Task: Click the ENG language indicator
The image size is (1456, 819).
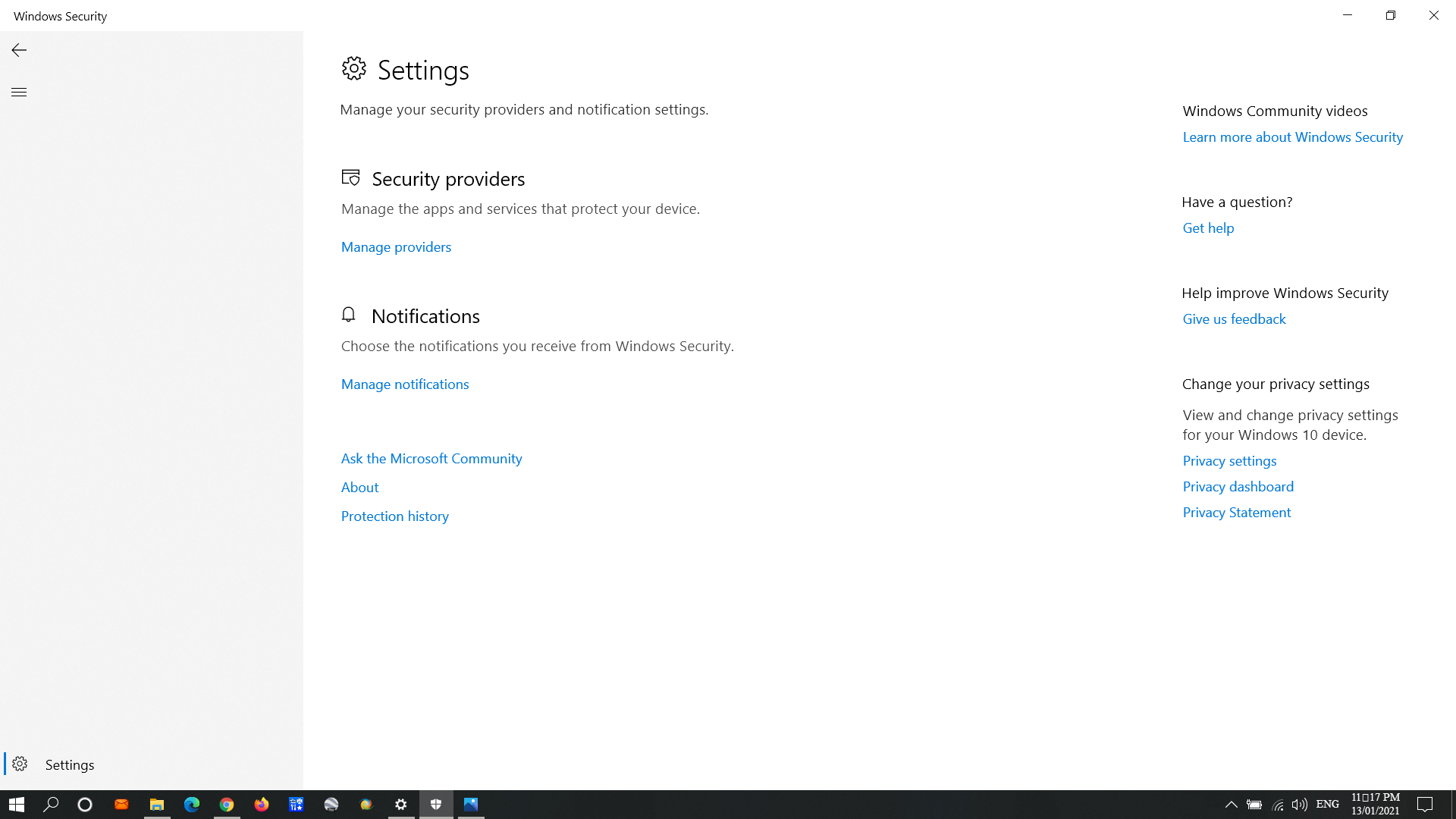Action: tap(1327, 805)
